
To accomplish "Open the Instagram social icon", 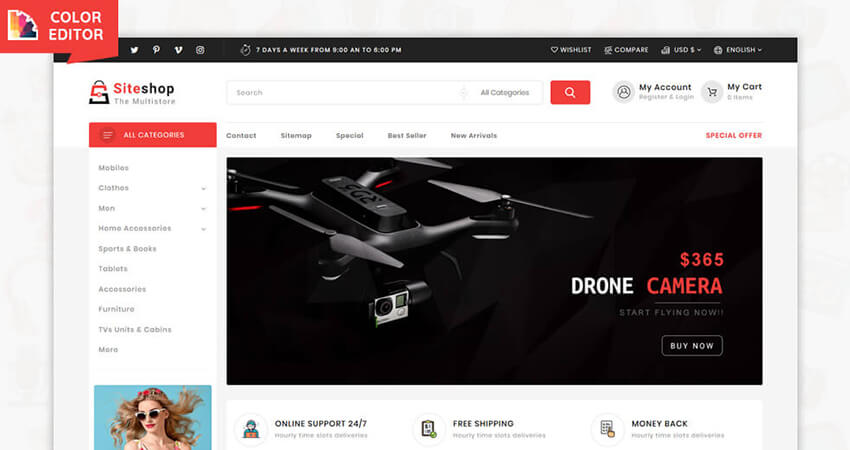I will click(x=200, y=50).
